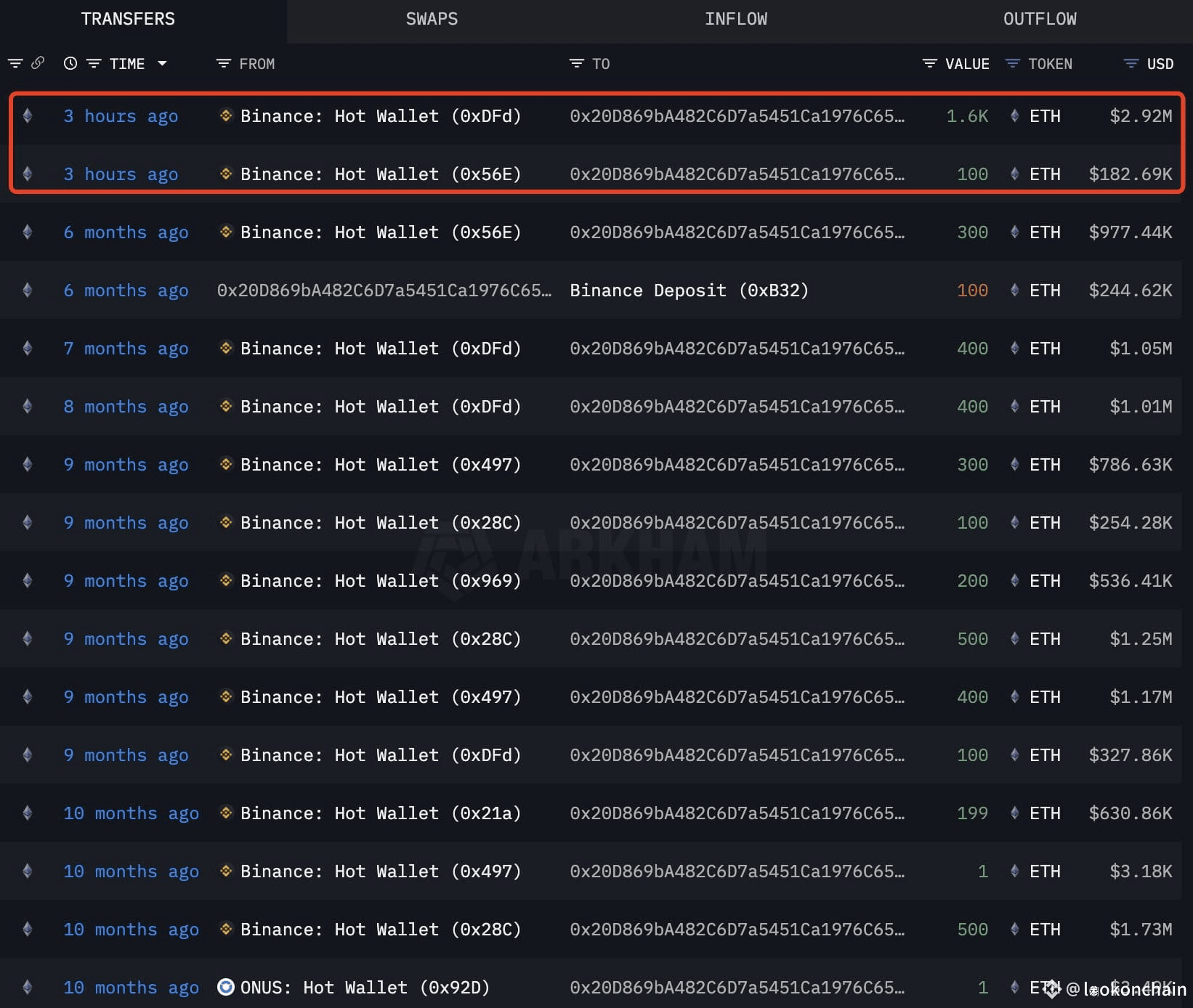The width and height of the screenshot is (1193, 1008).
Task: Click Ethereum chain icon on $786.63K row
Action: click(28, 464)
